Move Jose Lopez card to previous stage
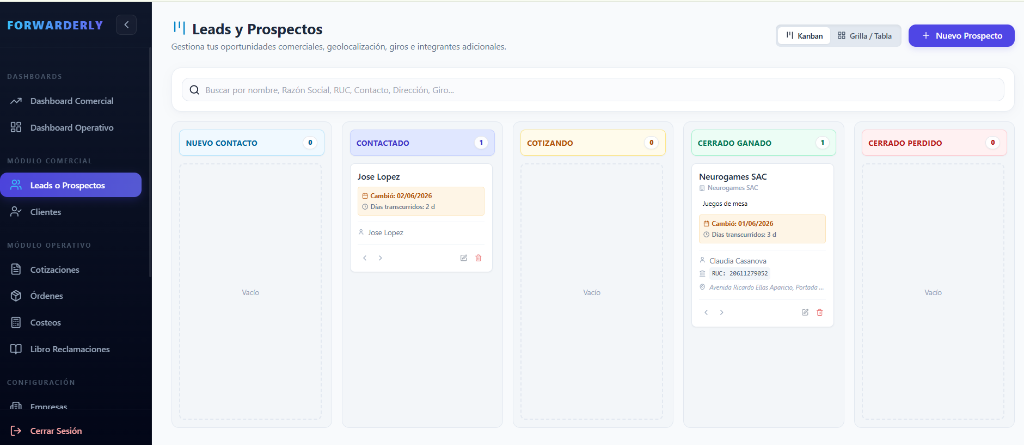The image size is (1024, 445). [364, 258]
